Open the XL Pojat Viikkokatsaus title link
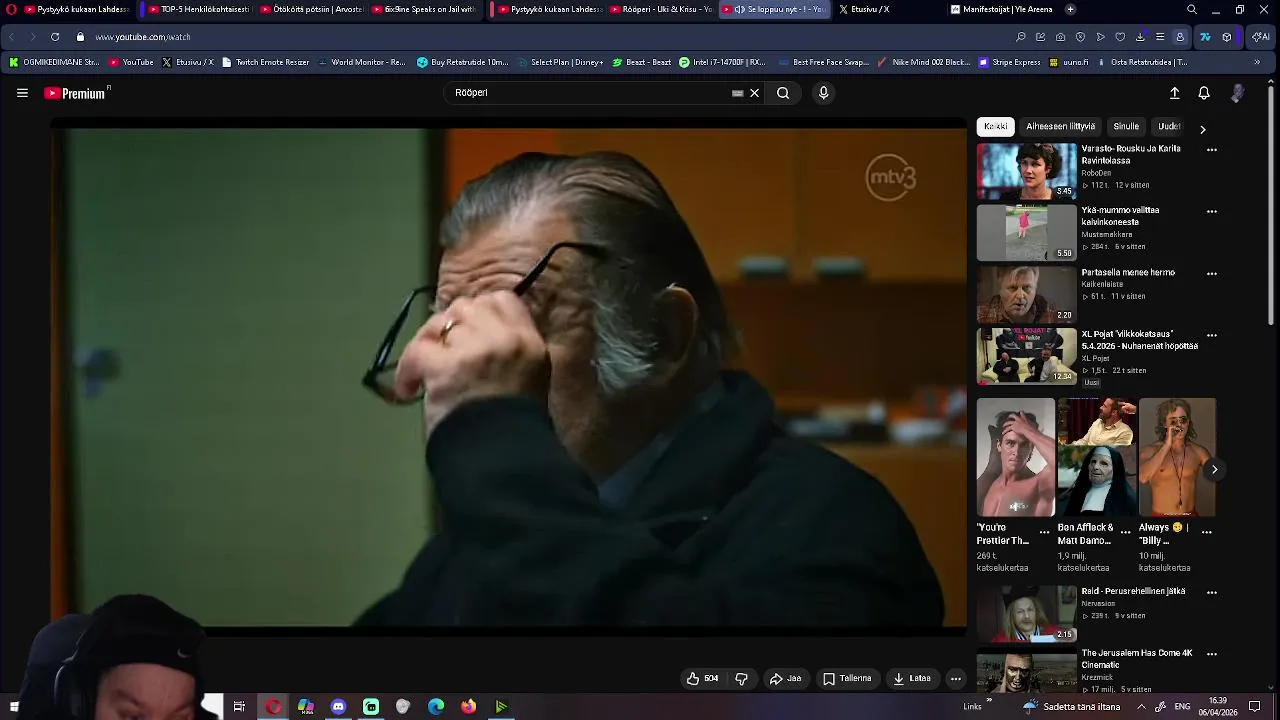 pyautogui.click(x=1139, y=340)
